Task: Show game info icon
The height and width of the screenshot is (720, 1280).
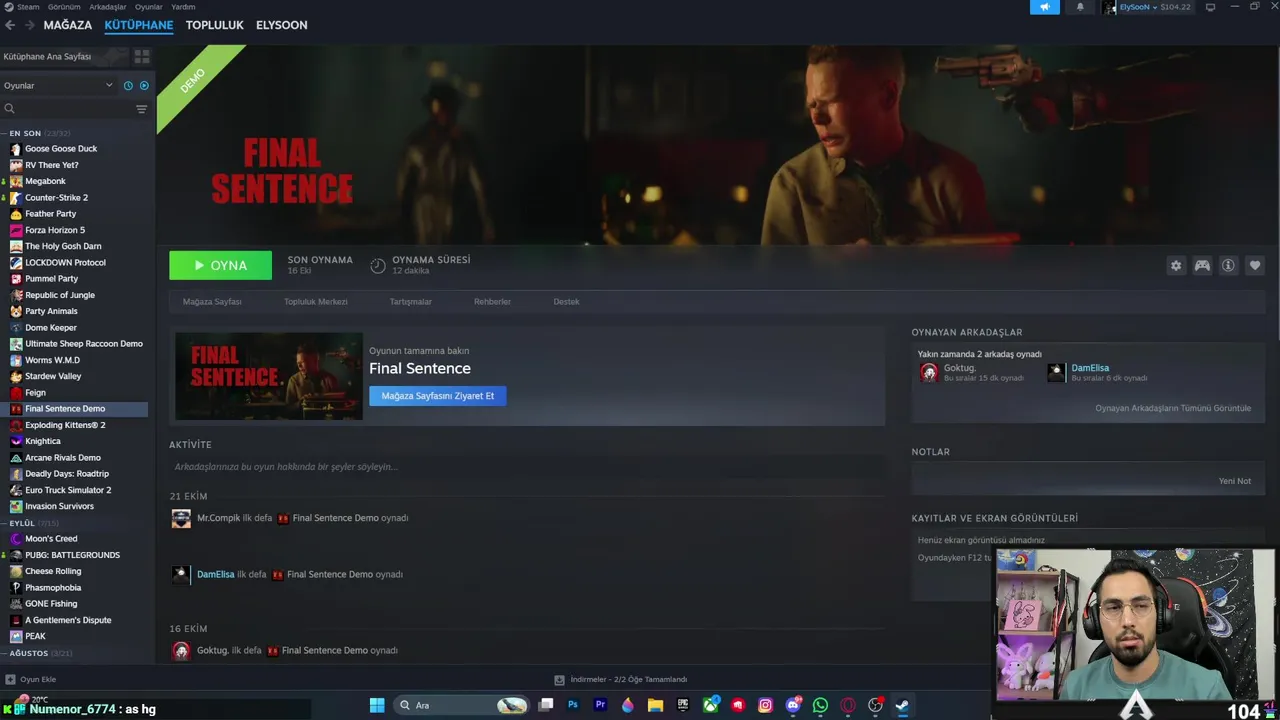Action: coord(1228,266)
